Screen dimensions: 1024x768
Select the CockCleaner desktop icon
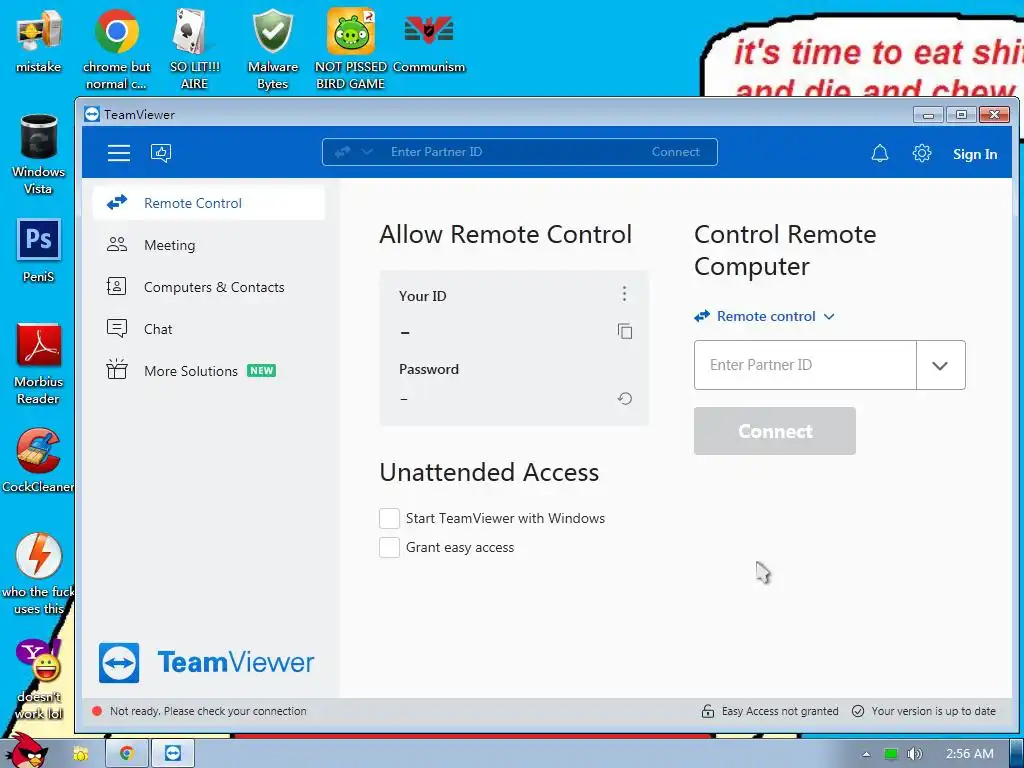(x=38, y=460)
